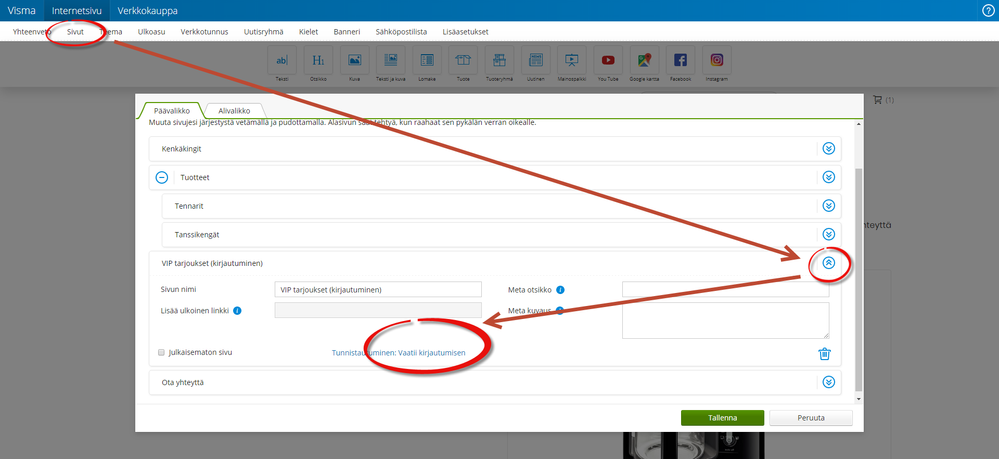The width and height of the screenshot is (999, 459).
Task: Save changes with the Tallenna button
Action: pyautogui.click(x=722, y=418)
